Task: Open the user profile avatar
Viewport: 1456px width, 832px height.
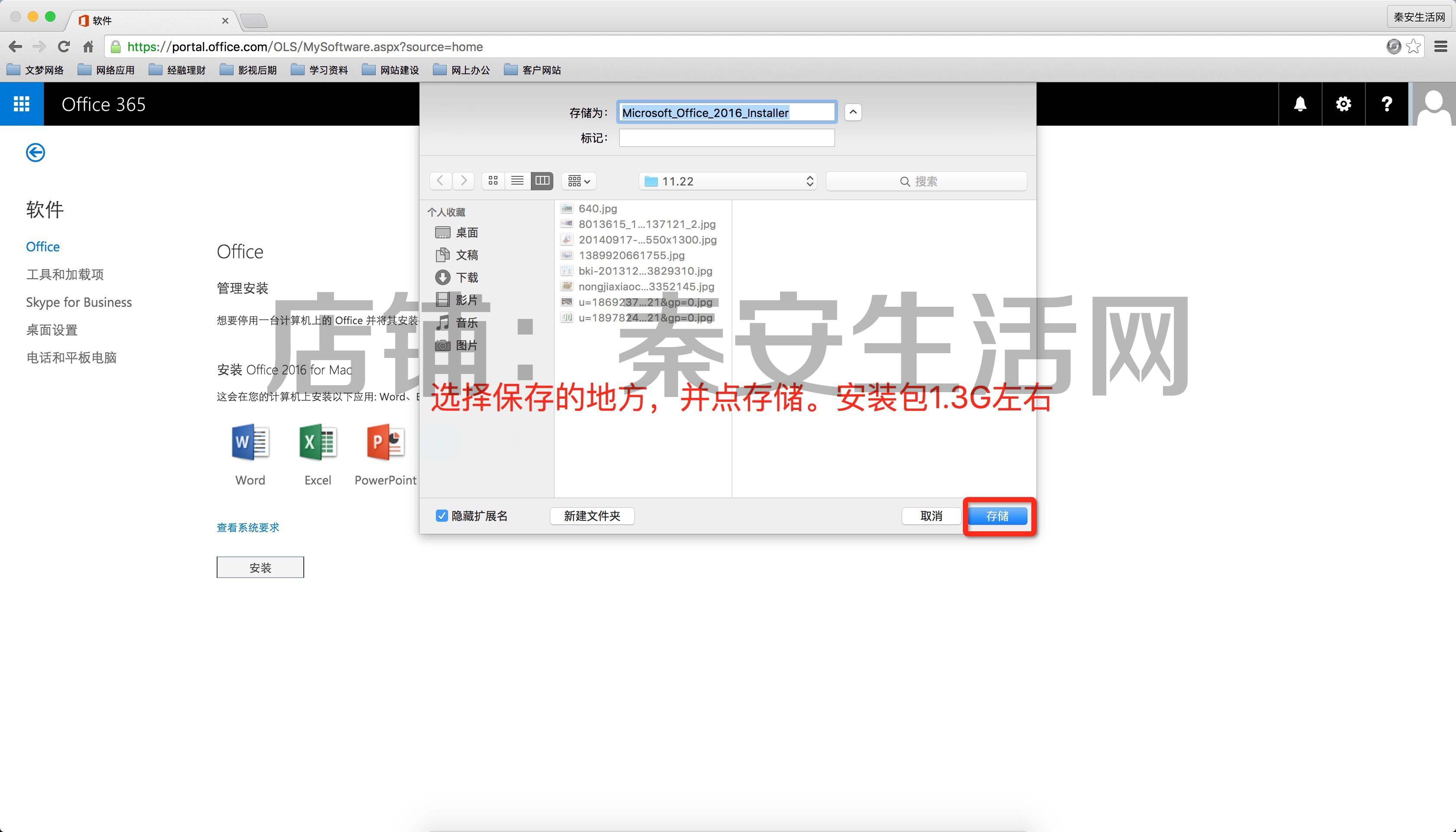Action: [1433, 104]
